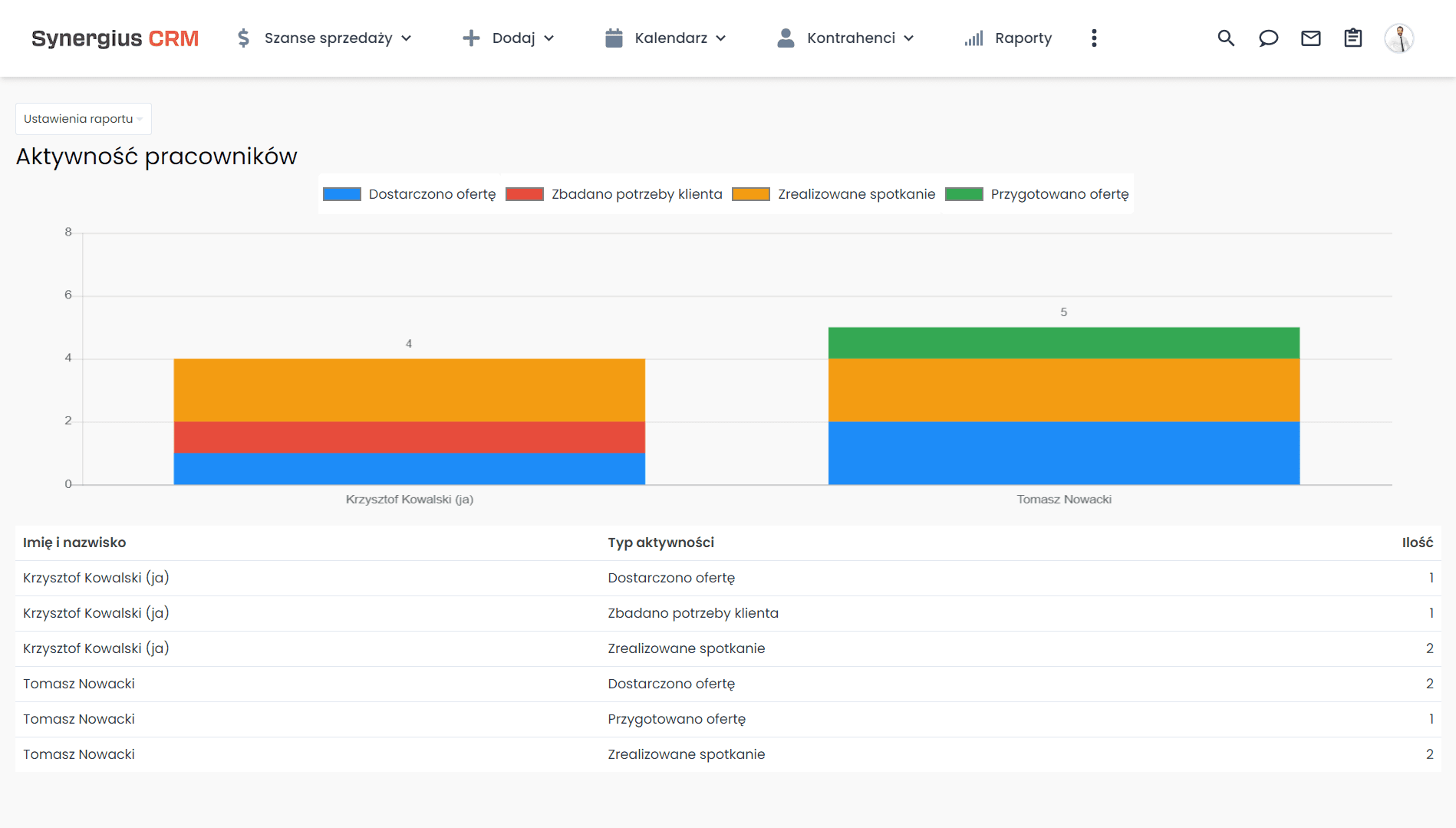Open the chat bubble icon
This screenshot has width=1456, height=828.
[1268, 38]
